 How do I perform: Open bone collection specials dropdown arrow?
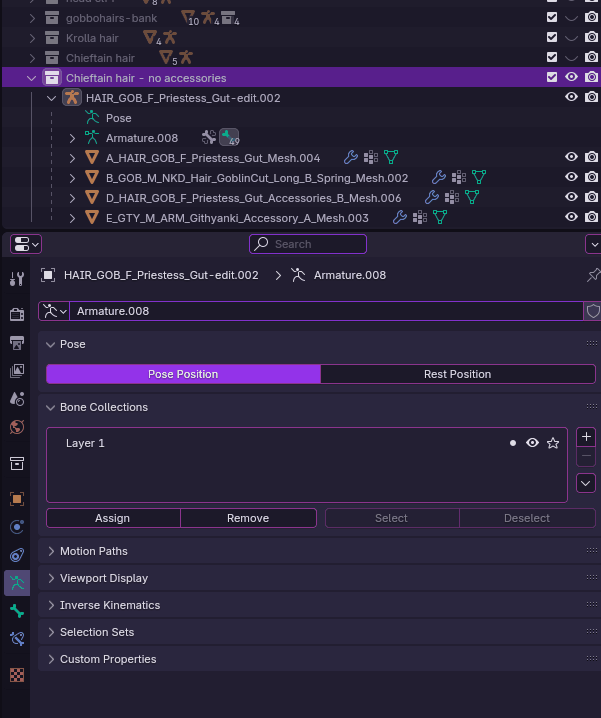[x=586, y=483]
